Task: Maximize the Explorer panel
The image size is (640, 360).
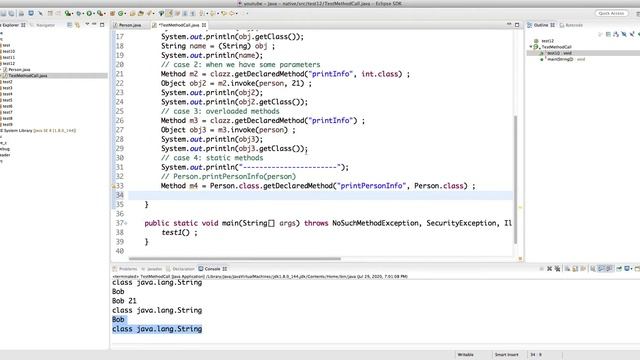Action: 102,25
